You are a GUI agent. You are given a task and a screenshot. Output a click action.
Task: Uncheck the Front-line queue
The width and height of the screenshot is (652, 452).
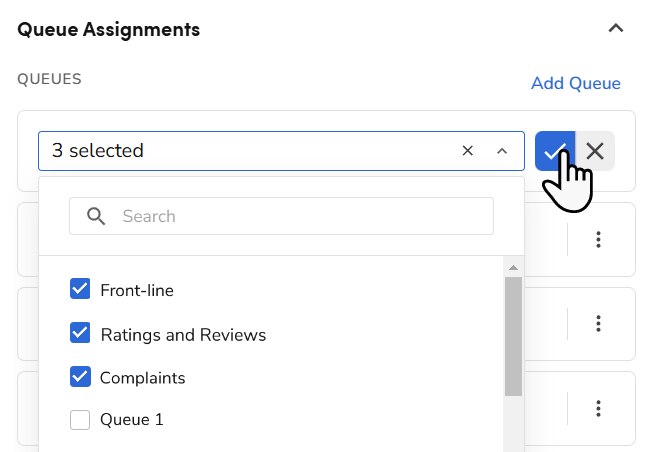(x=80, y=289)
